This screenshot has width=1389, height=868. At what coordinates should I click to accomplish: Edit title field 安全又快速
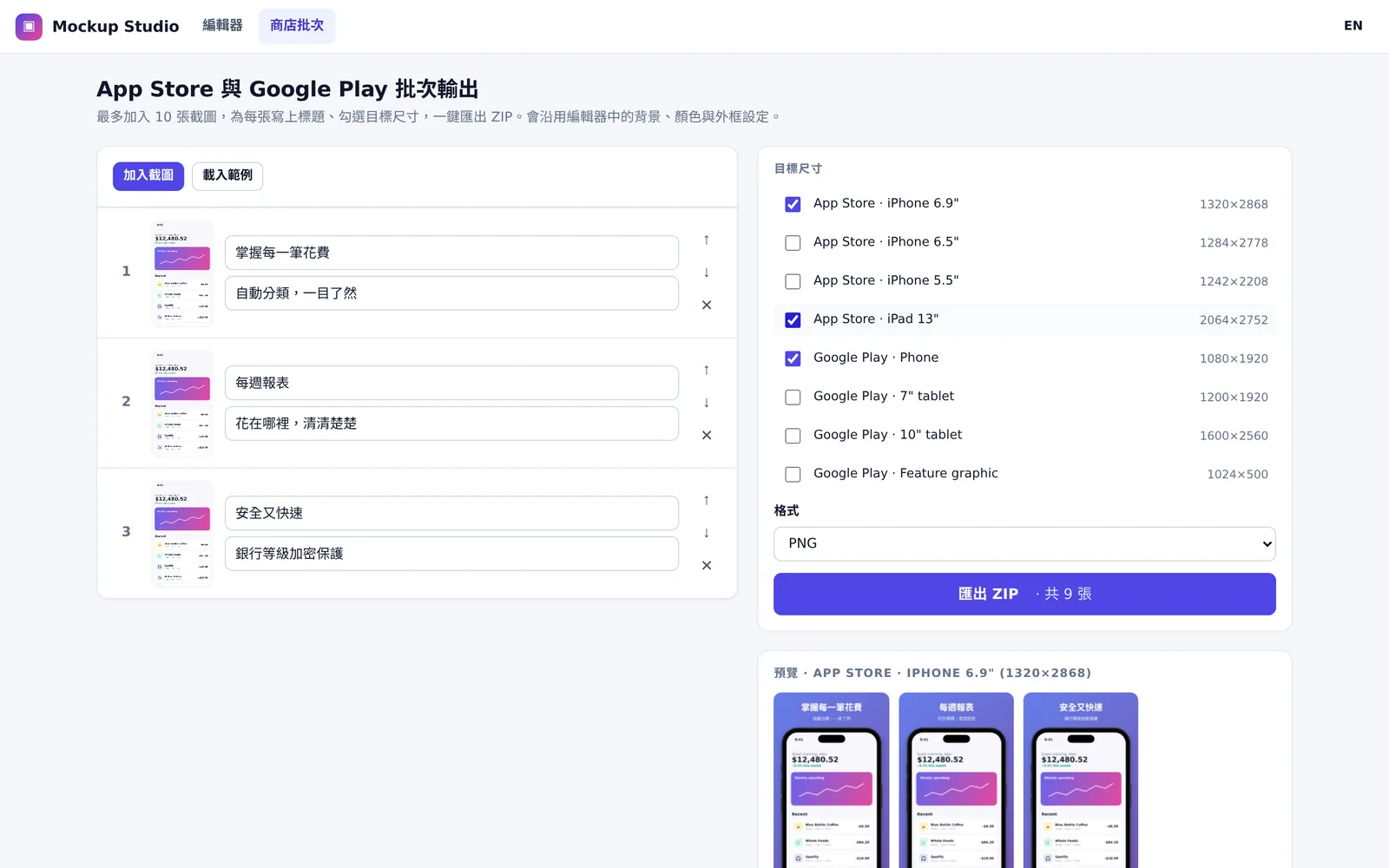tap(451, 513)
